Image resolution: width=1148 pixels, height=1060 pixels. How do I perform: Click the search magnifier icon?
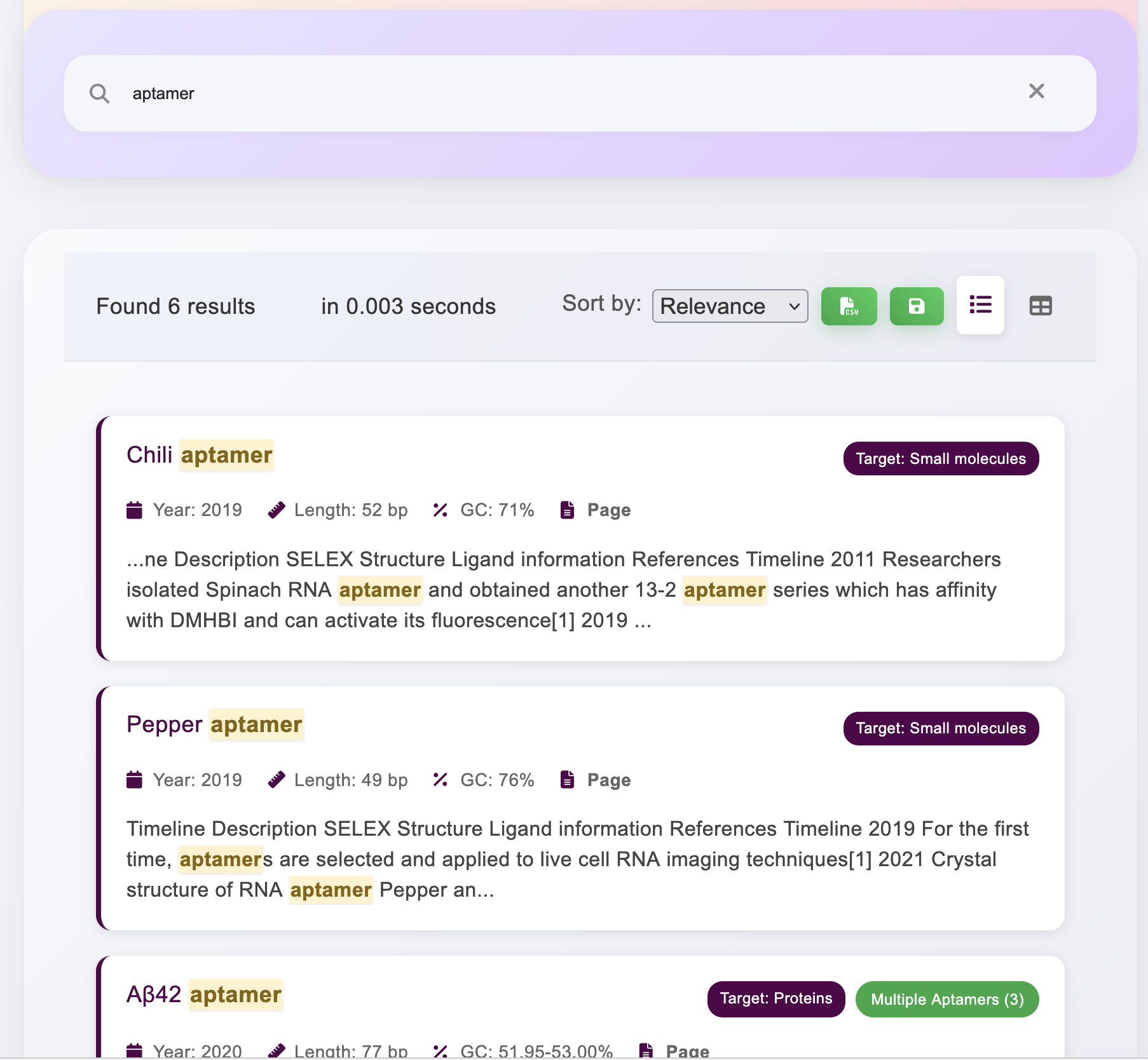point(99,93)
